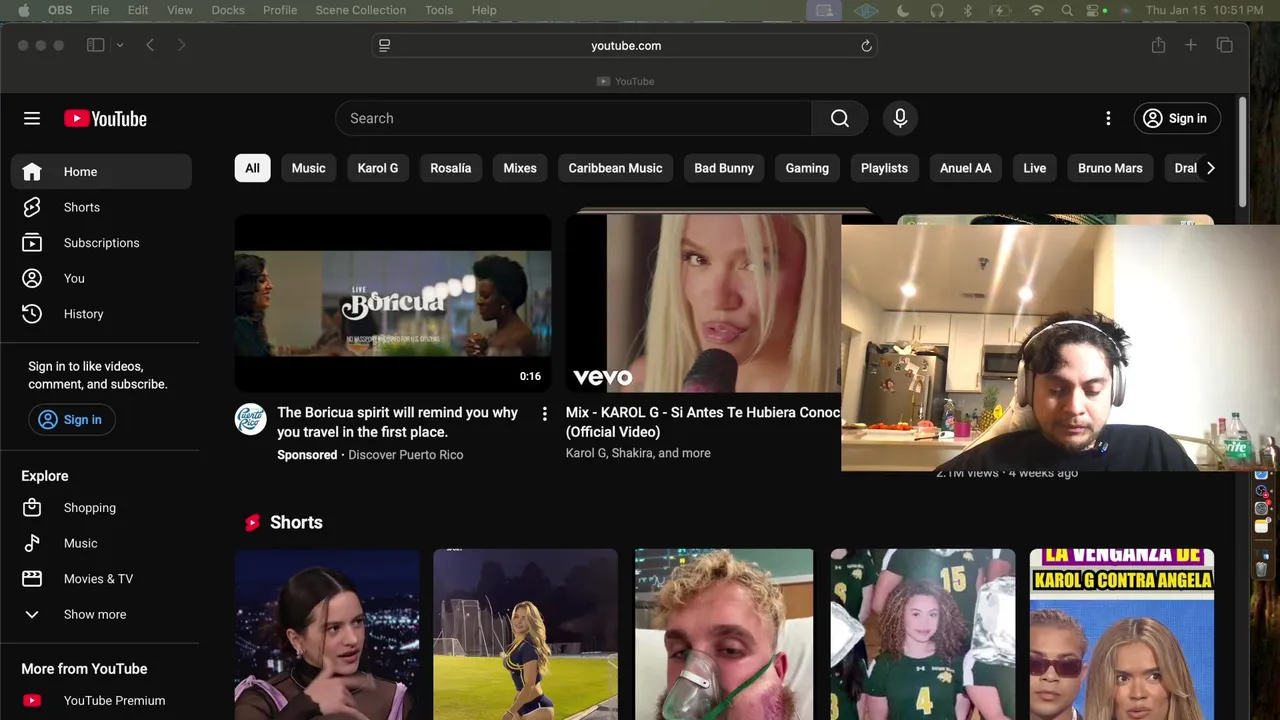Open the Tools menu
This screenshot has height=720, width=1280.
tap(439, 10)
